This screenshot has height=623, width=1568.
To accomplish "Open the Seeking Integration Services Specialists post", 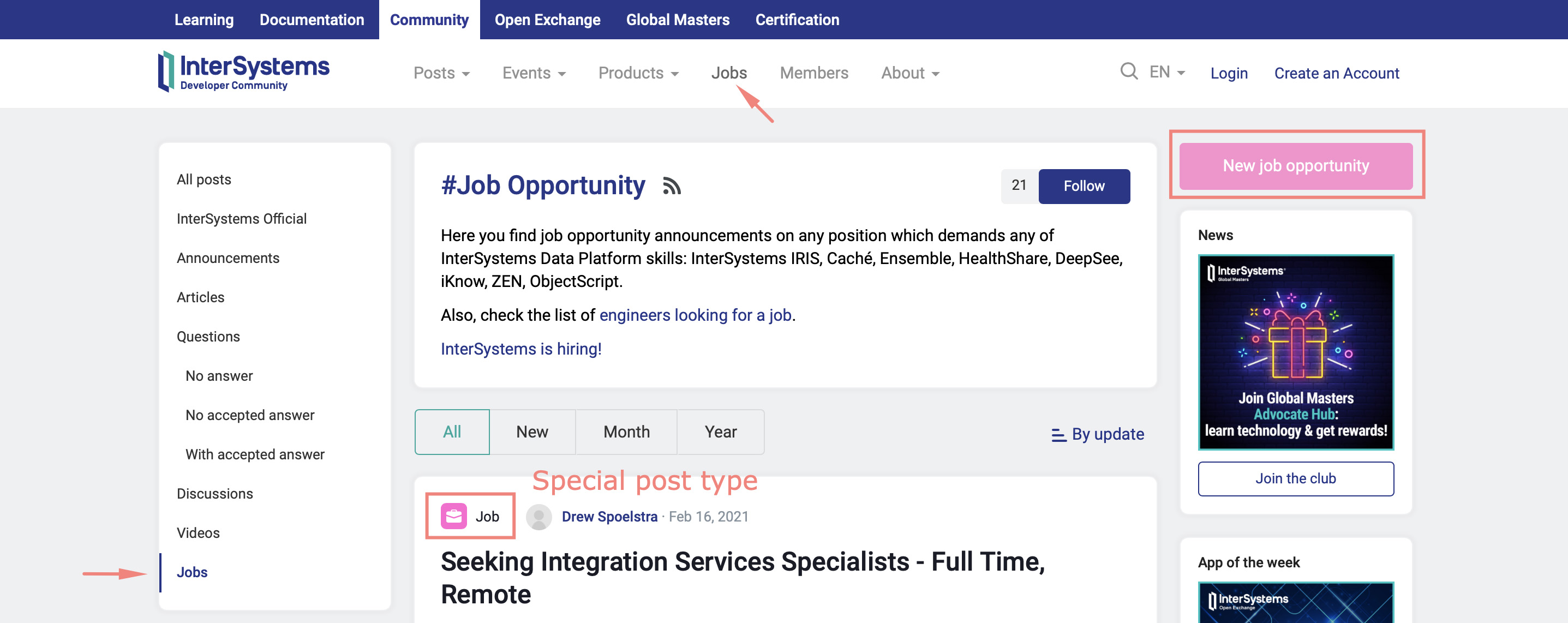I will coord(743,578).
